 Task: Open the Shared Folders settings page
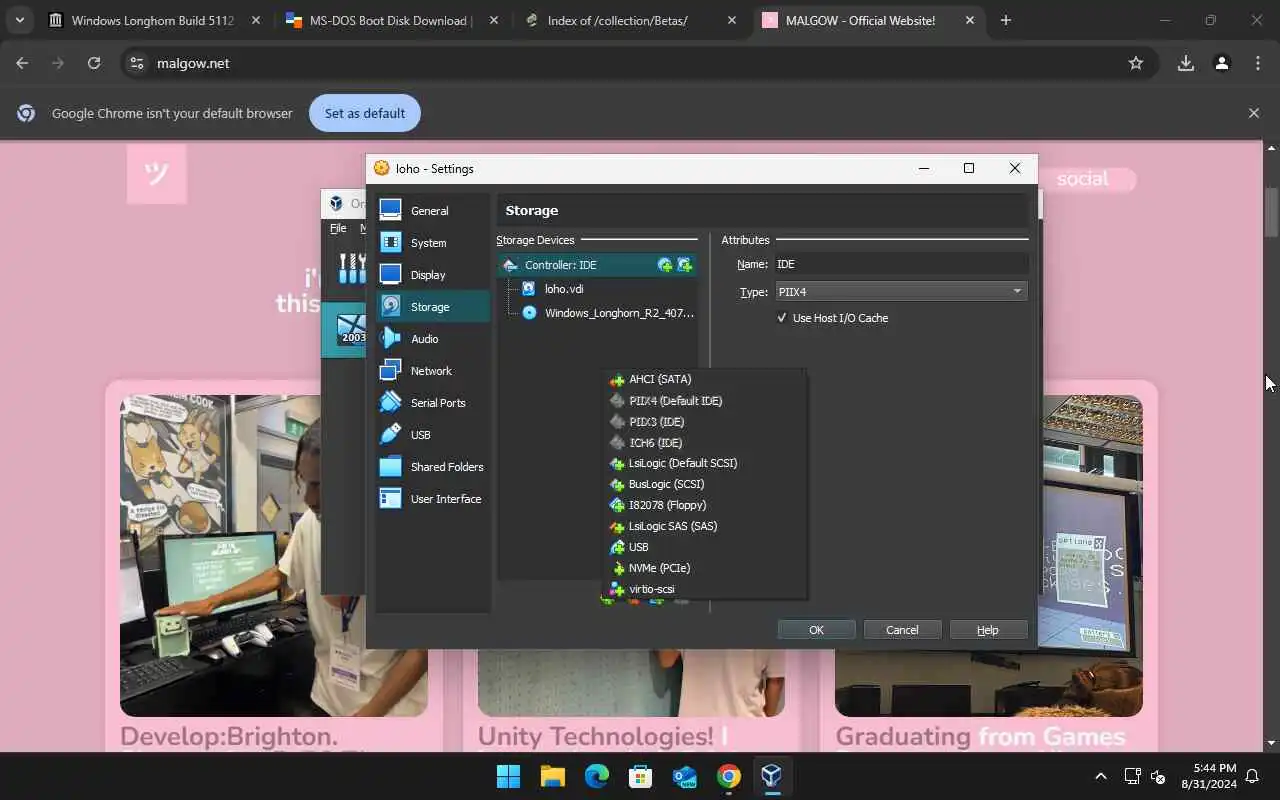coord(433,467)
